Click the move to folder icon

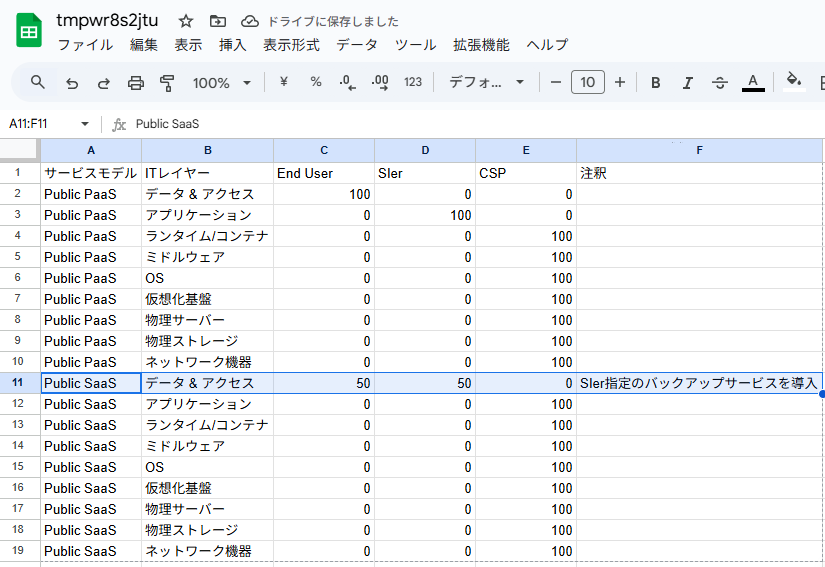coord(217,21)
